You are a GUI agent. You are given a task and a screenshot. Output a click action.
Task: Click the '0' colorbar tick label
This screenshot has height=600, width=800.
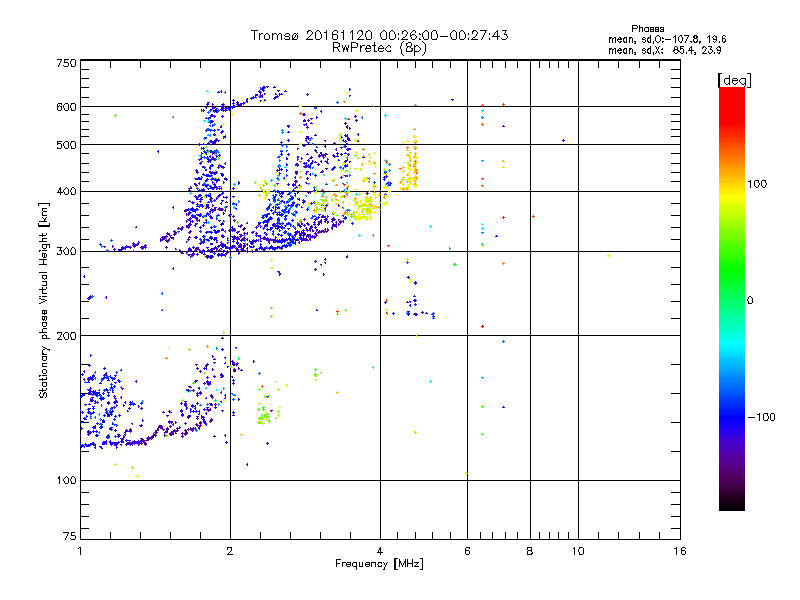[x=750, y=301]
